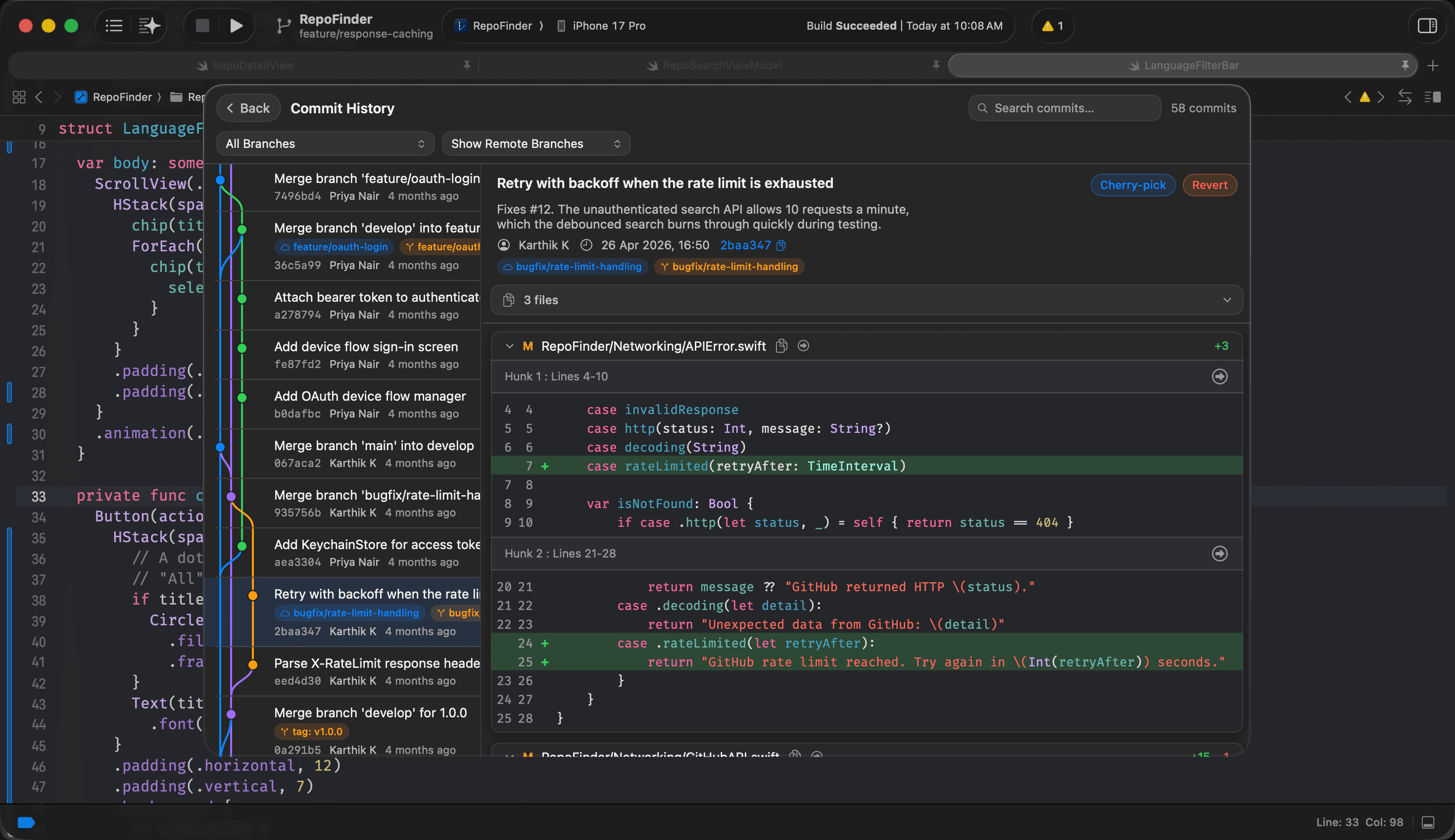Open APIError.swift with the arrow icon
1455x840 pixels.
pos(803,346)
